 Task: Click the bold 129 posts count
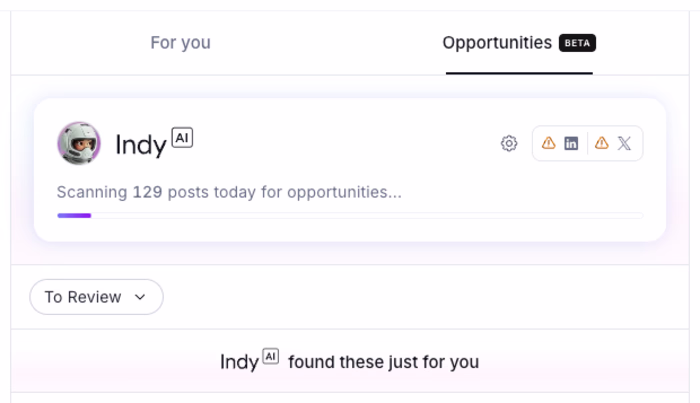tap(147, 192)
